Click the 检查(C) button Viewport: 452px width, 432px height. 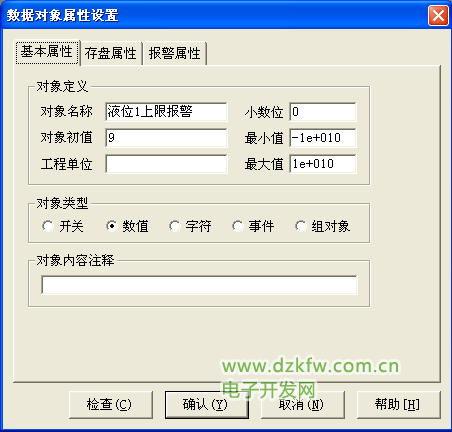click(x=111, y=405)
